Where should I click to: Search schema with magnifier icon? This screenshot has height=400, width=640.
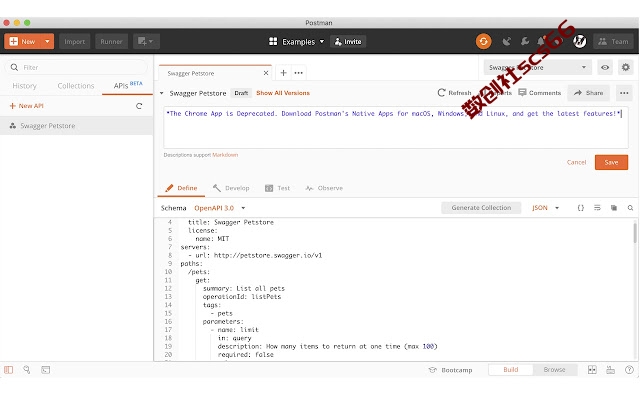[630, 208]
